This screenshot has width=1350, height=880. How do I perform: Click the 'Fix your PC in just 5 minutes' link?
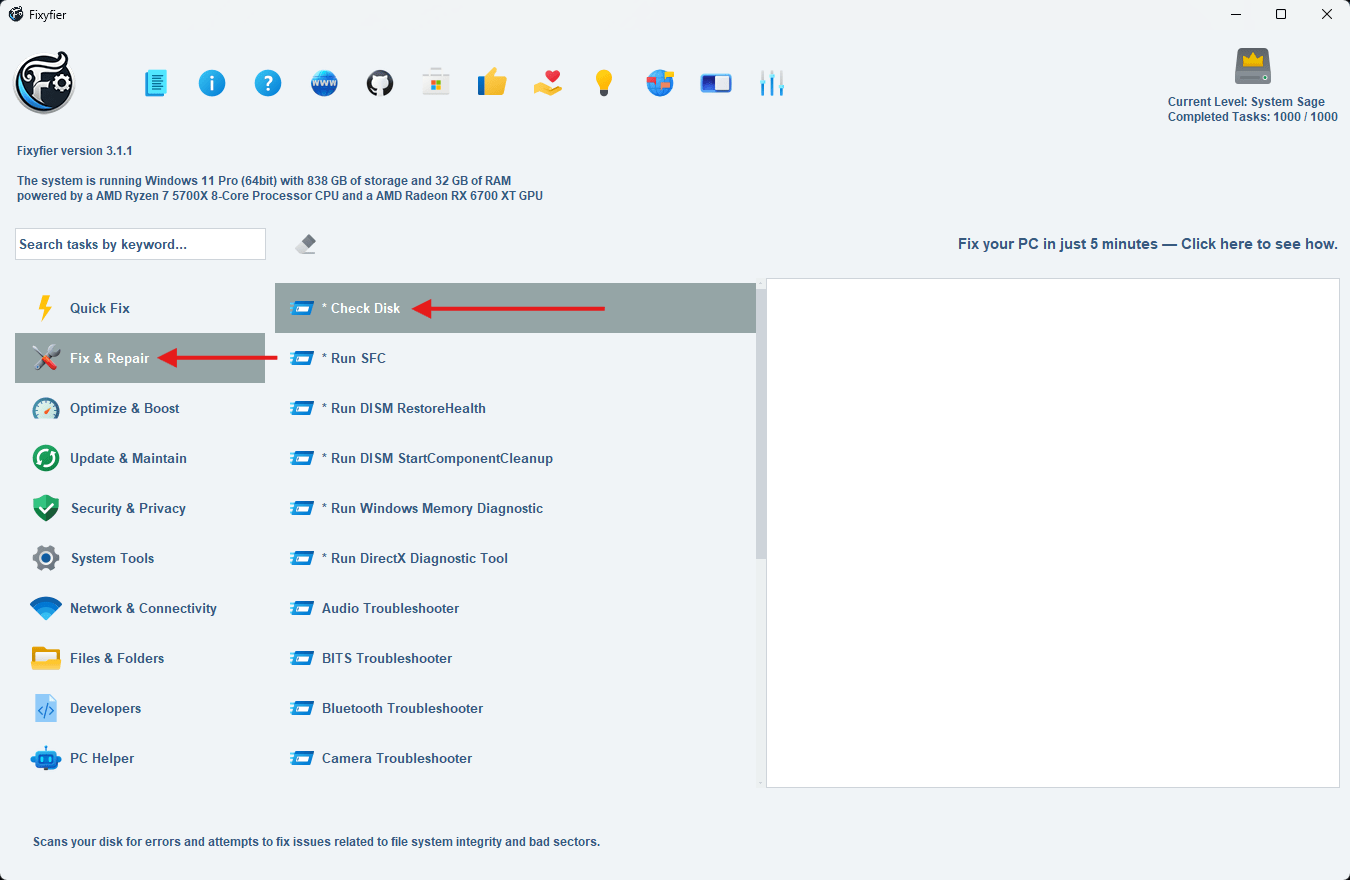(x=1148, y=244)
